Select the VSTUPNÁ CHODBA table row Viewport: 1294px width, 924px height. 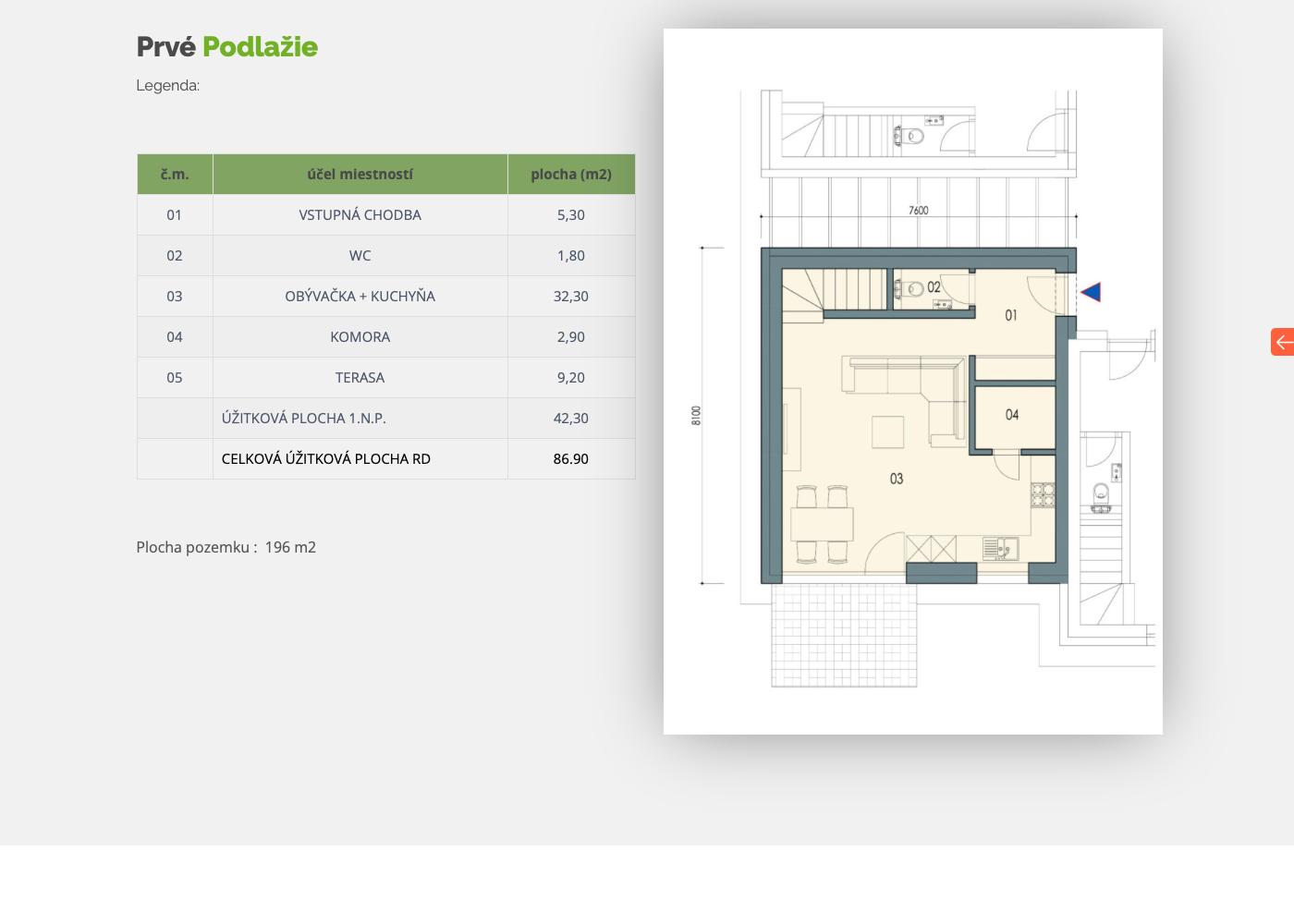(386, 214)
